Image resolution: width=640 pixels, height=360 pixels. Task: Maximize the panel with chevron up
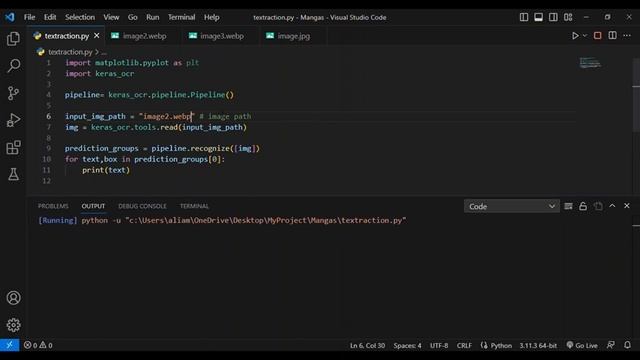612,206
